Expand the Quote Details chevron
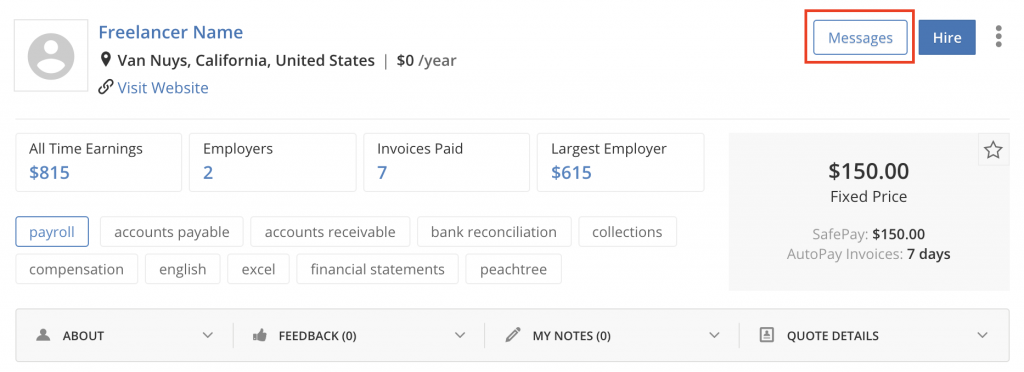The width and height of the screenshot is (1024, 372). [x=982, y=335]
